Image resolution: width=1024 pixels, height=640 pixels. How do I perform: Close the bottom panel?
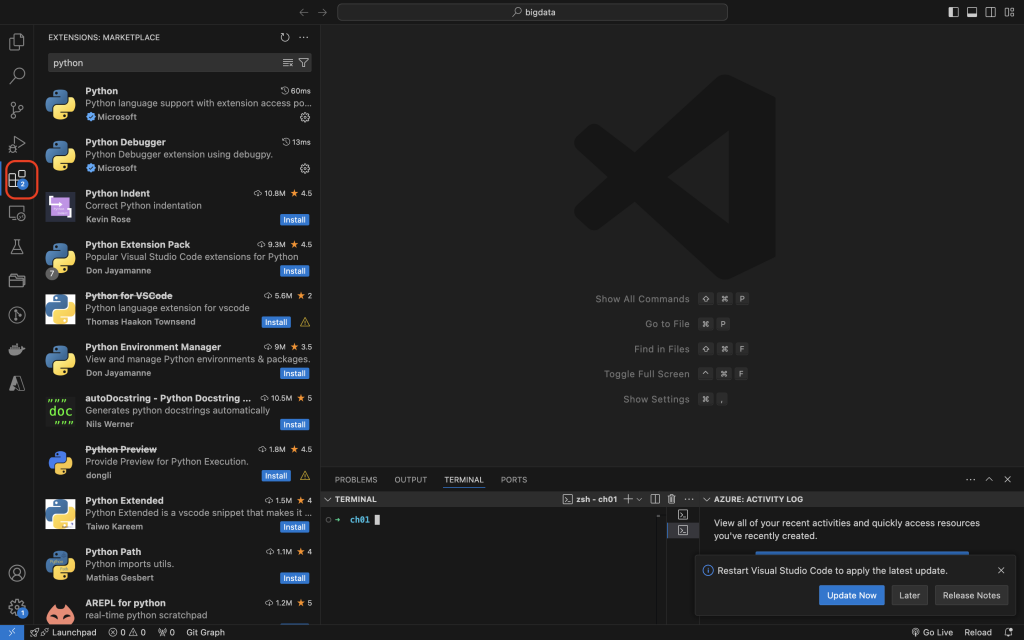pyautogui.click(x=1008, y=479)
